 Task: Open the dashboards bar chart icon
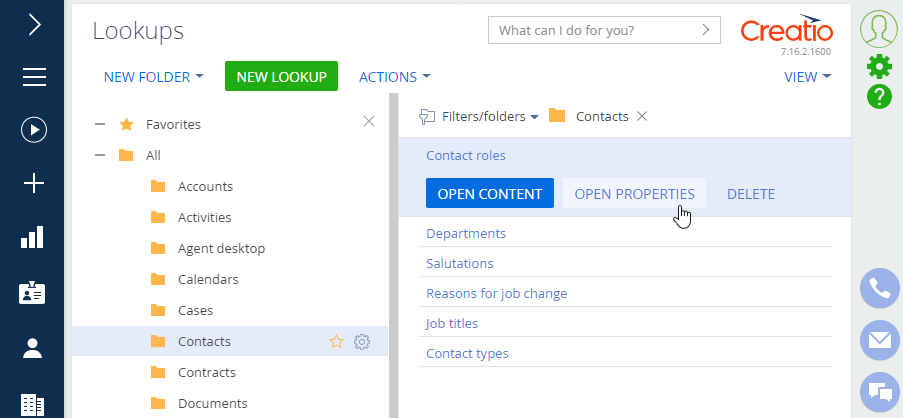pos(32,237)
